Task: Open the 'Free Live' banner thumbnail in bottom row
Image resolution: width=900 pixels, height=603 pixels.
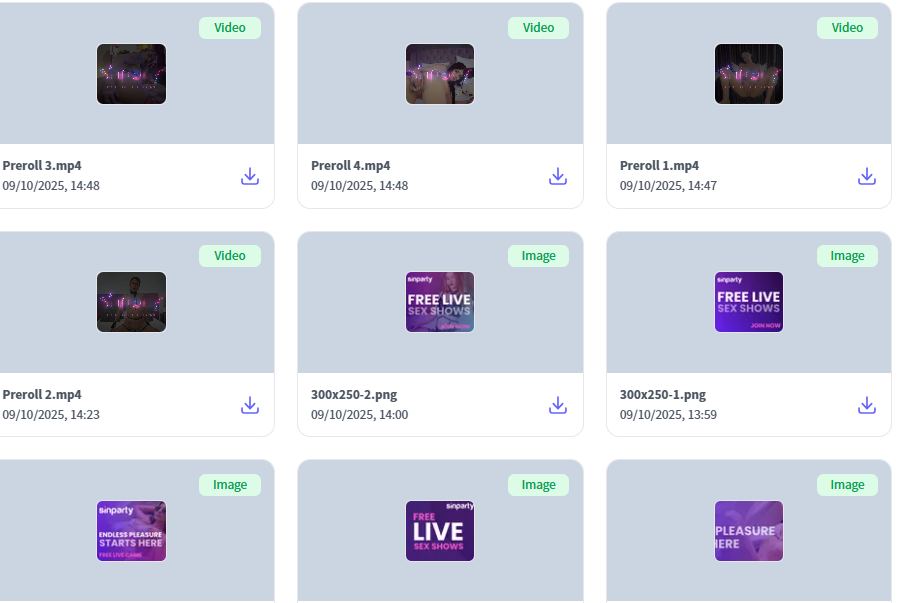Action: click(440, 531)
